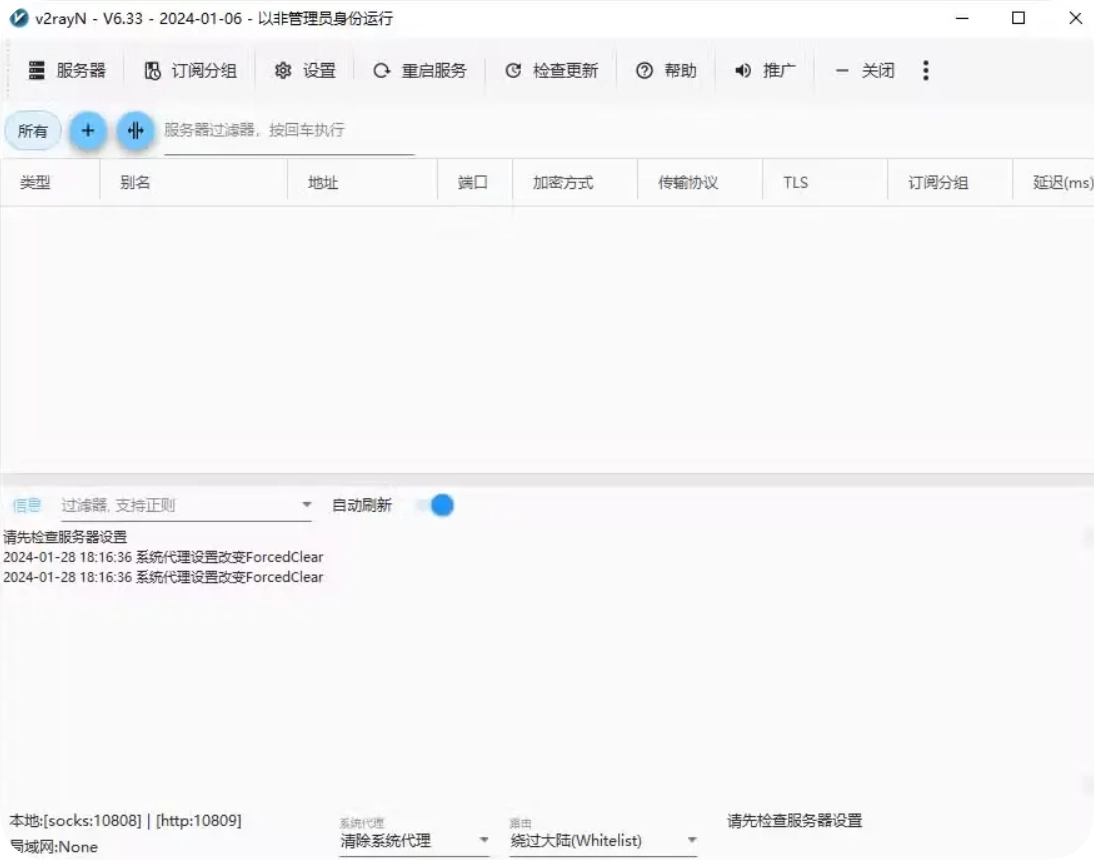Click the 设置 gear icon
The image size is (1094, 860).
[283, 71]
